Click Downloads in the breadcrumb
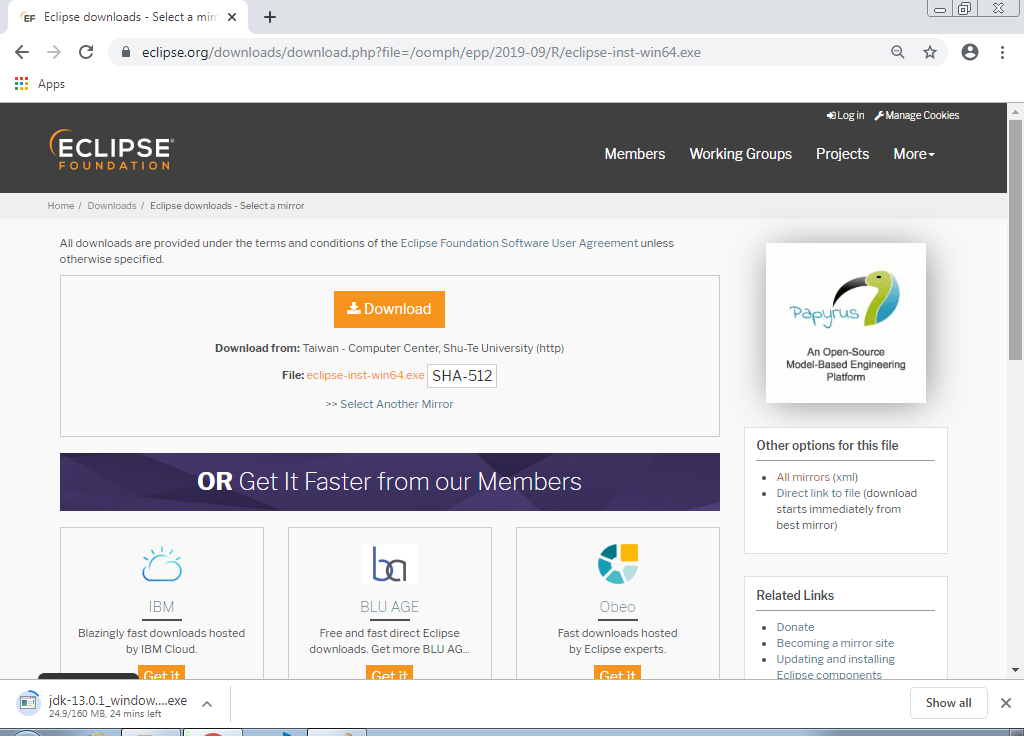This screenshot has width=1024, height=736. tap(112, 206)
